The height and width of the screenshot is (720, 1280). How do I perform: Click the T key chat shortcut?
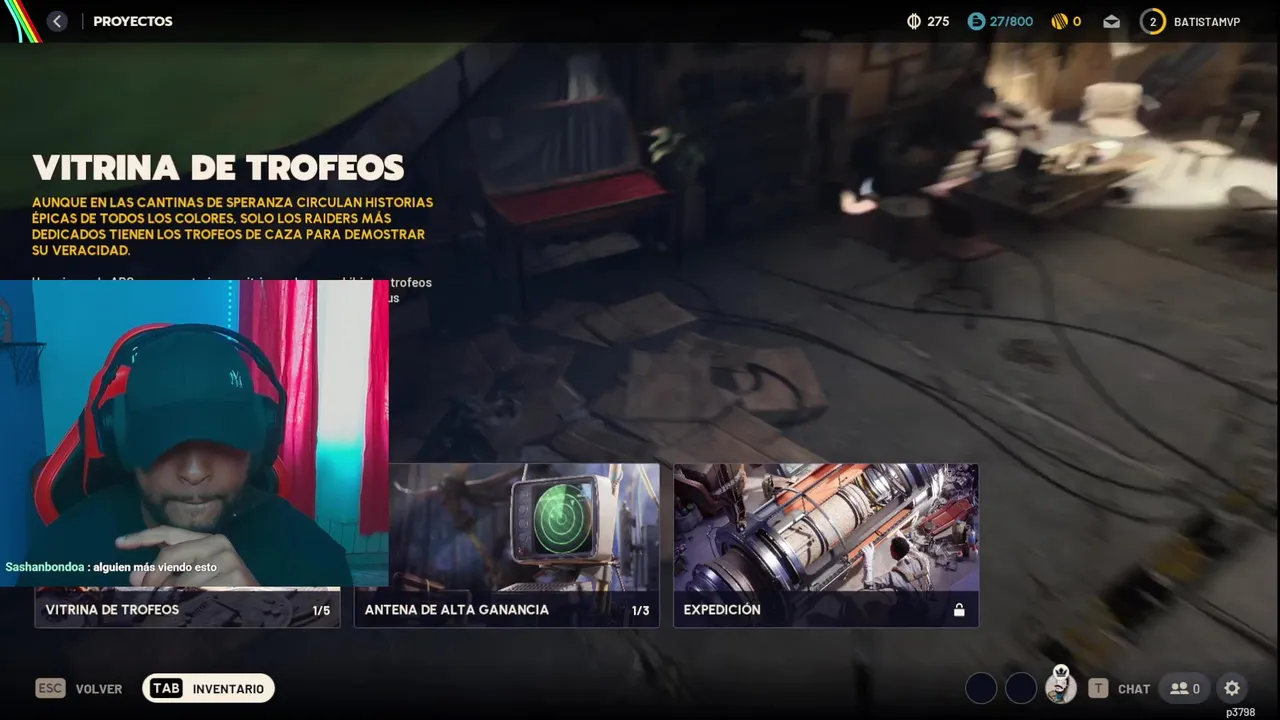click(1098, 688)
